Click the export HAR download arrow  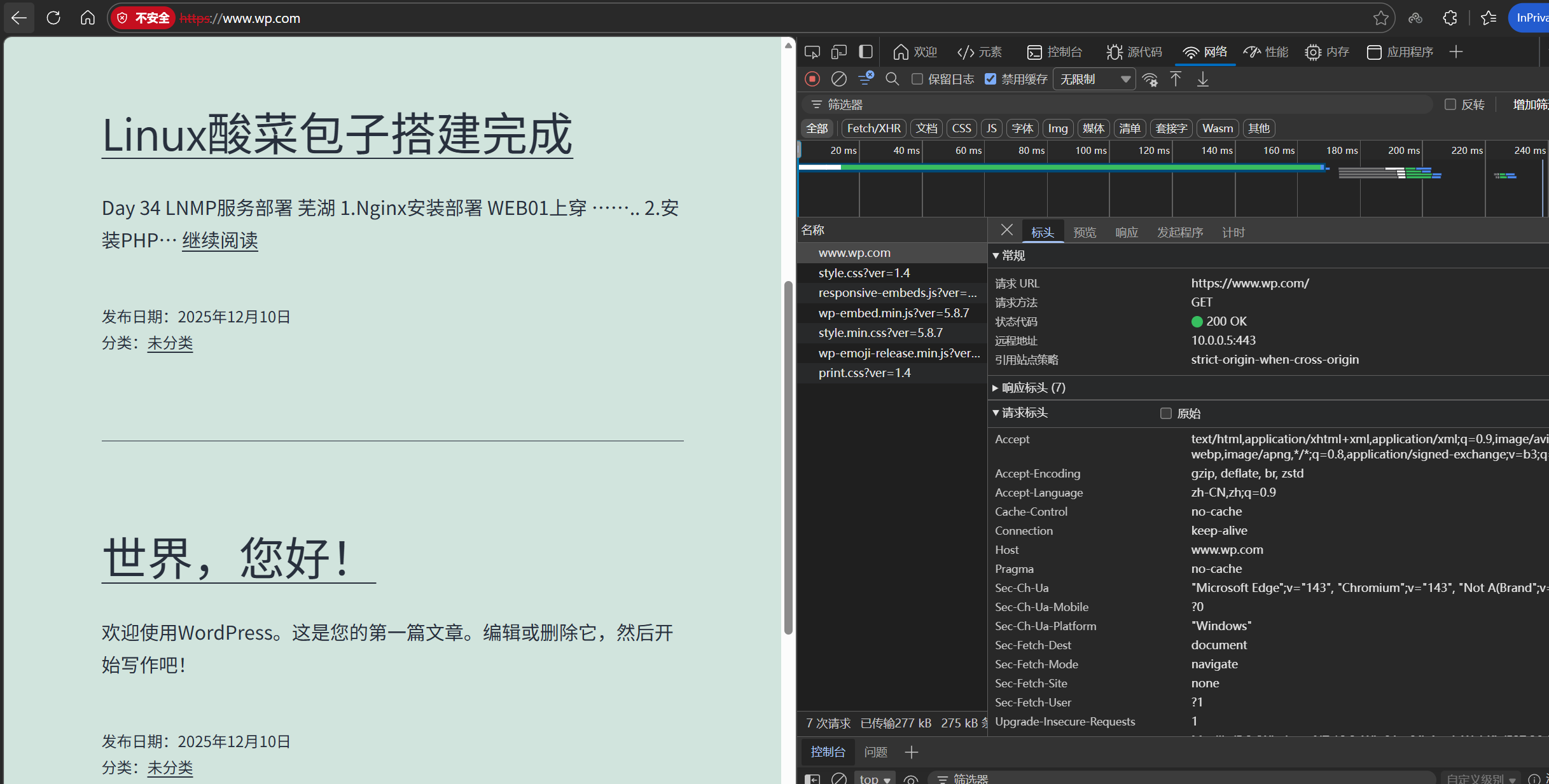pos(1202,79)
